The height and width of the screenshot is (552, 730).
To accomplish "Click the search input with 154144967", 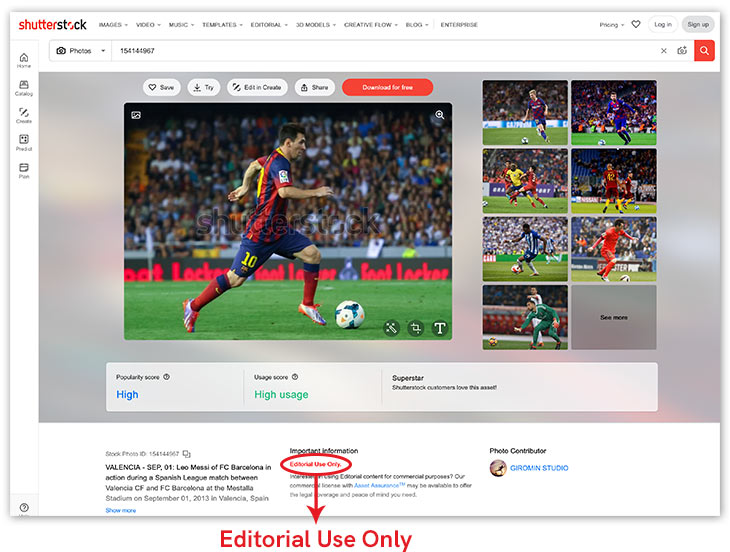I will 384,51.
